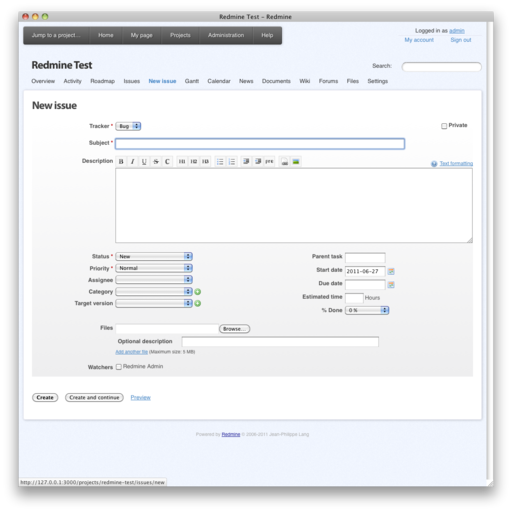Open the Start date calendar picker

pyautogui.click(x=391, y=271)
